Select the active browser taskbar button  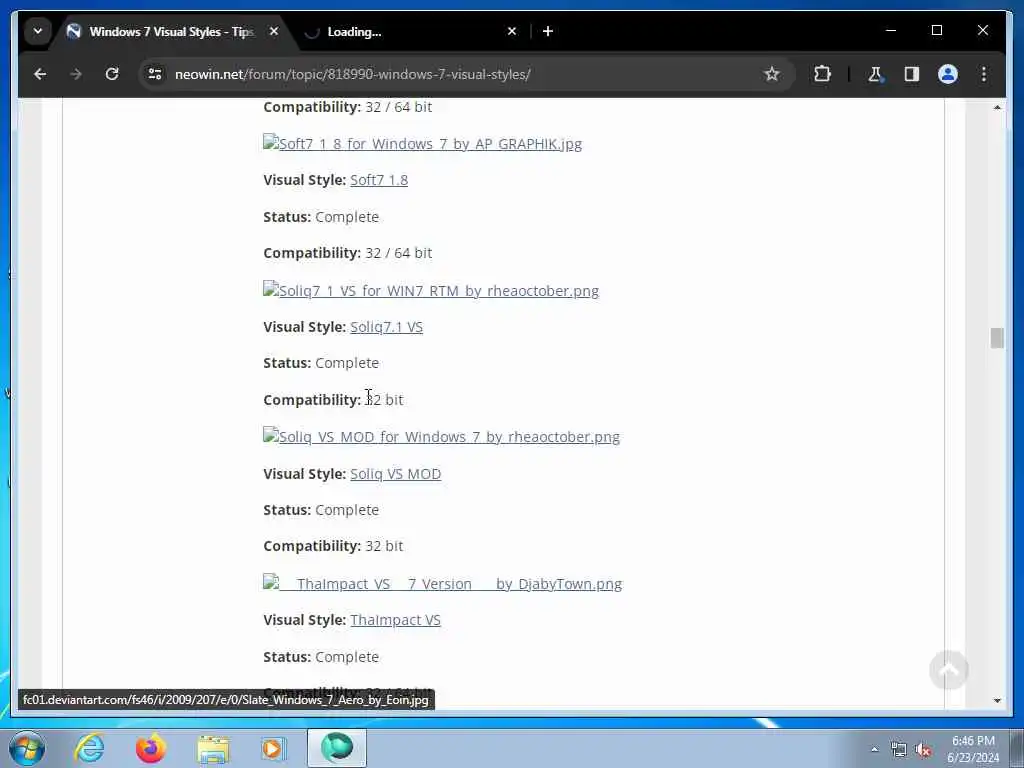(x=337, y=748)
